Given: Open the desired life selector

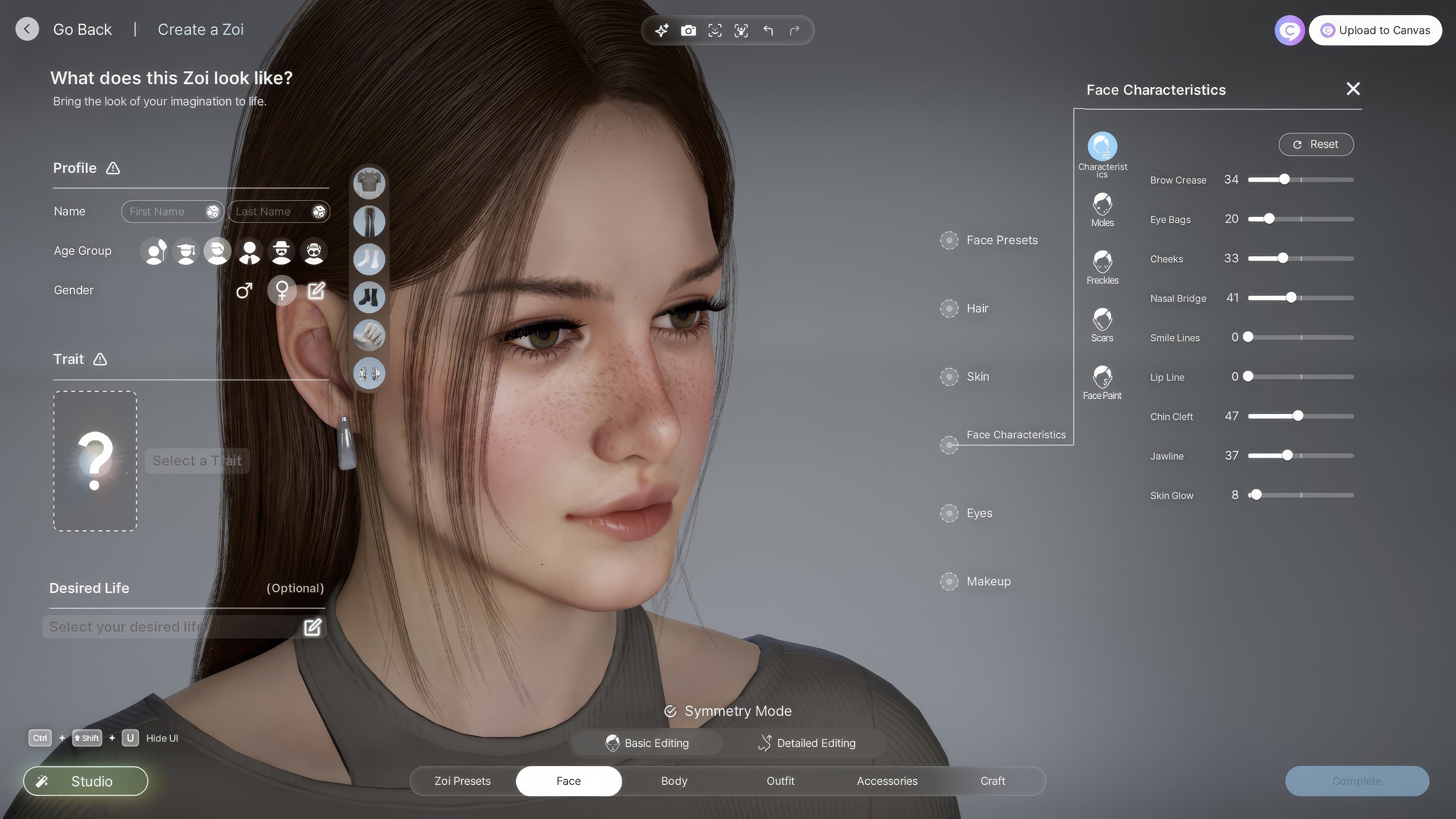Looking at the screenshot, I should 312,628.
